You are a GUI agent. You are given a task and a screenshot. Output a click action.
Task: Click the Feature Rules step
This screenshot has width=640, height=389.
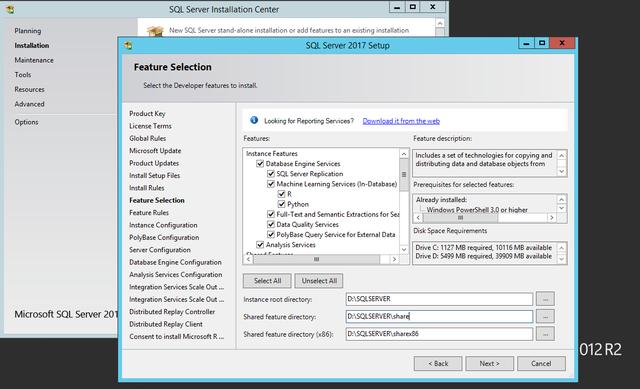click(x=149, y=213)
